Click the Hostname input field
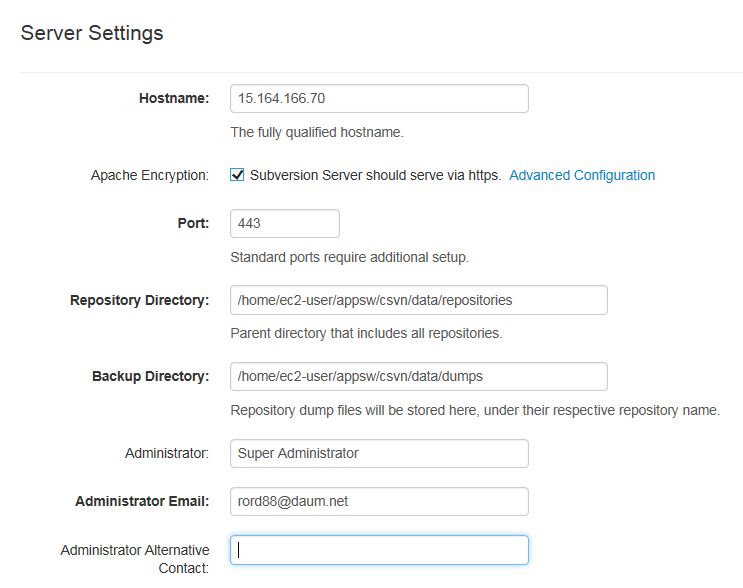The width and height of the screenshot is (743, 588). tap(379, 99)
